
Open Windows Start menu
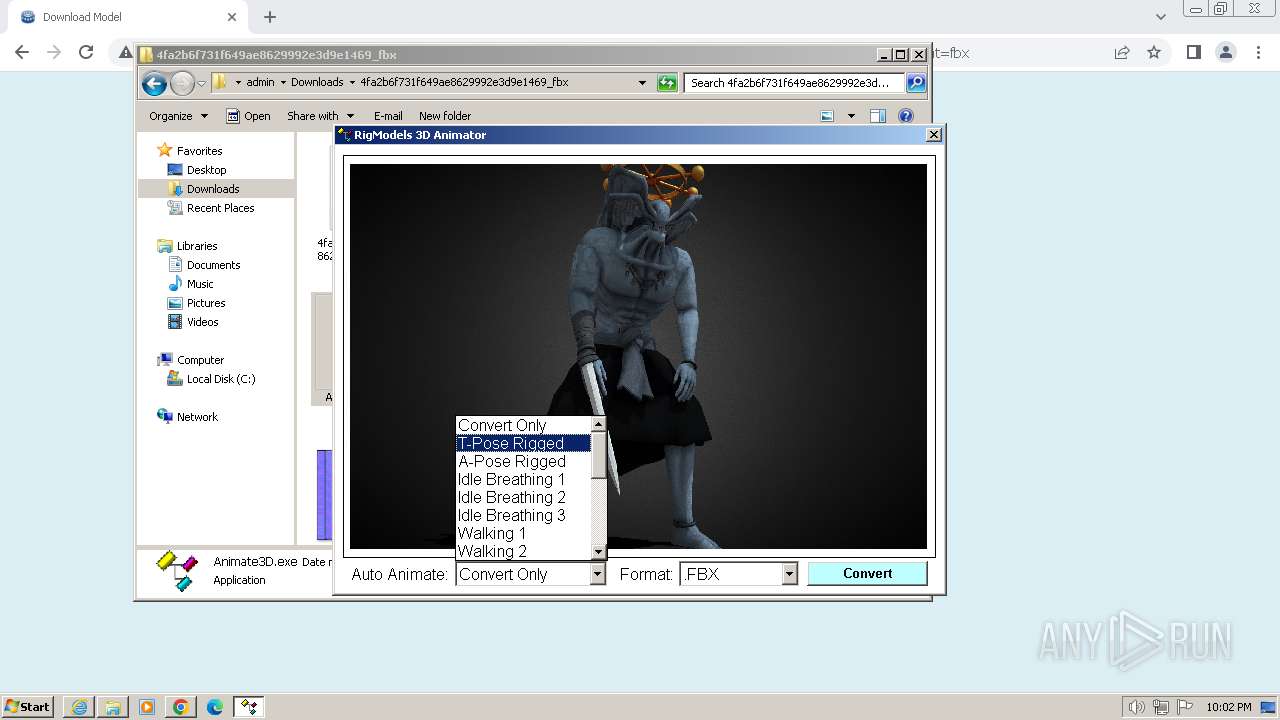(27, 707)
